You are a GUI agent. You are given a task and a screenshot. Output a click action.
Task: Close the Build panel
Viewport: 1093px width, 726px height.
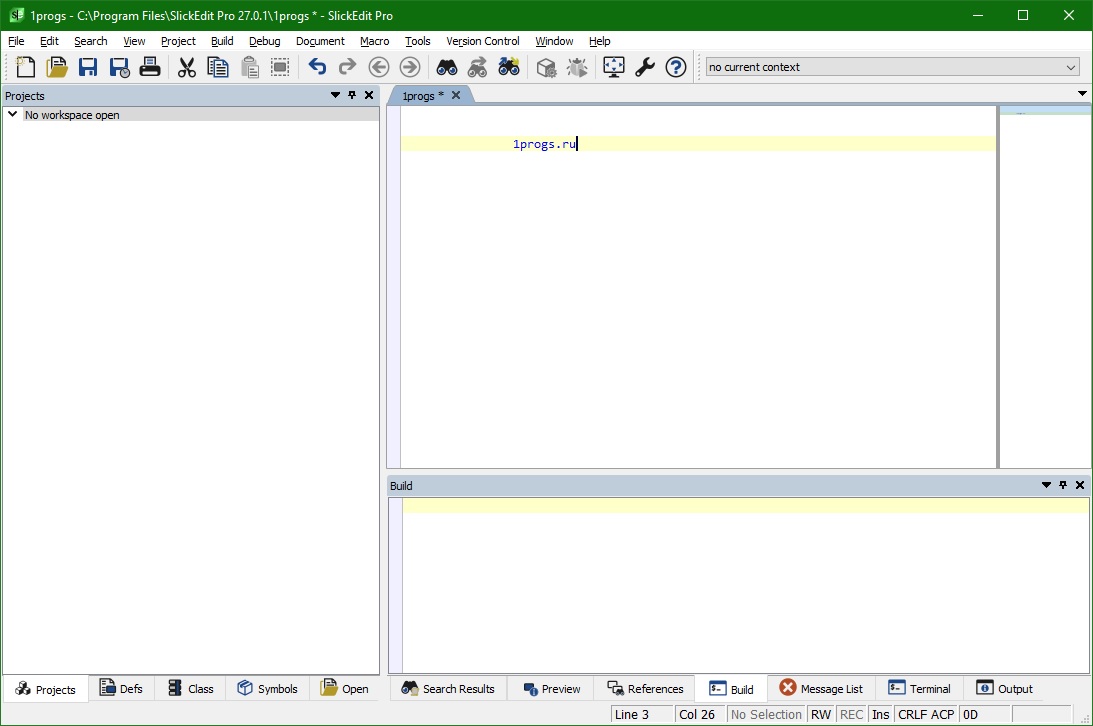pos(1080,485)
